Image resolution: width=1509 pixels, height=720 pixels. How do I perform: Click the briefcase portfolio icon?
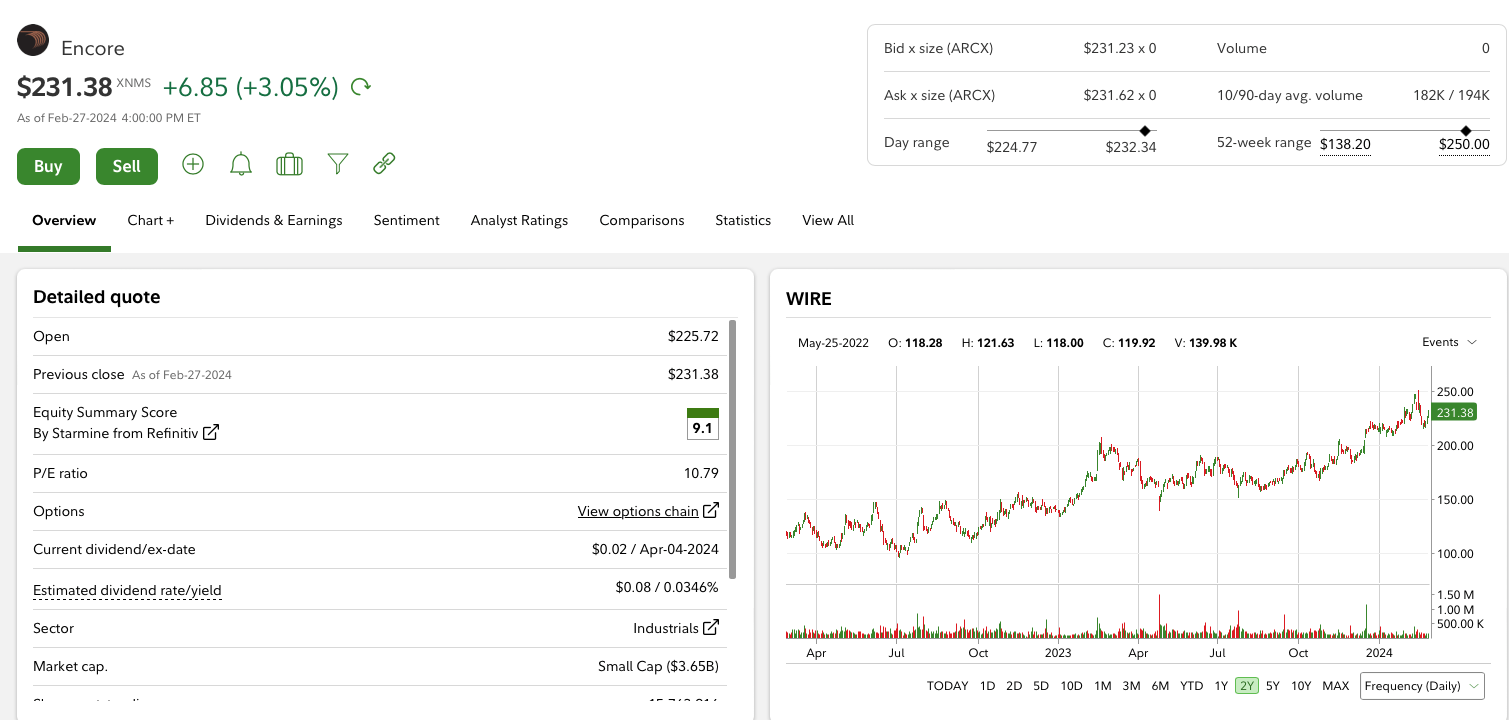tap(289, 164)
